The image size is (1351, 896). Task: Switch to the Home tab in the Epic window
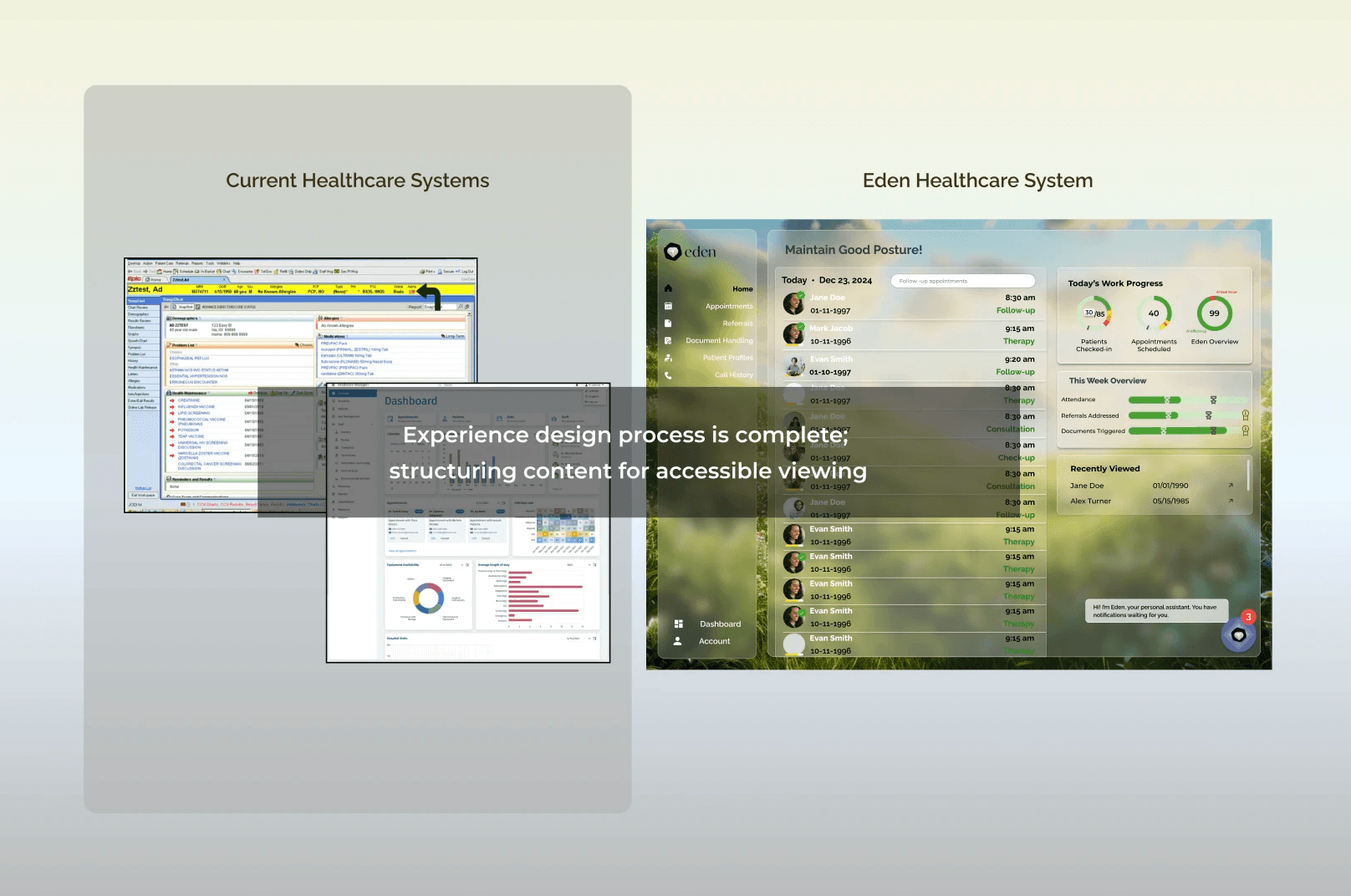tap(154, 279)
